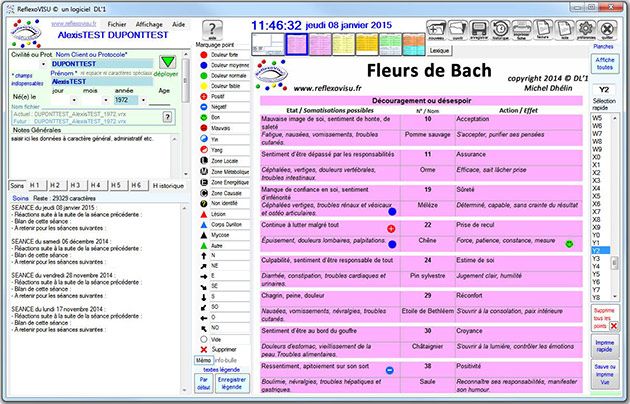Select the Vide empty circle marker

click(204, 339)
